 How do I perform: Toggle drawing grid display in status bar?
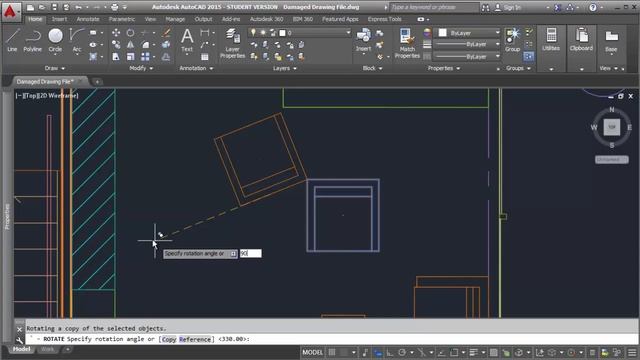pos(332,352)
